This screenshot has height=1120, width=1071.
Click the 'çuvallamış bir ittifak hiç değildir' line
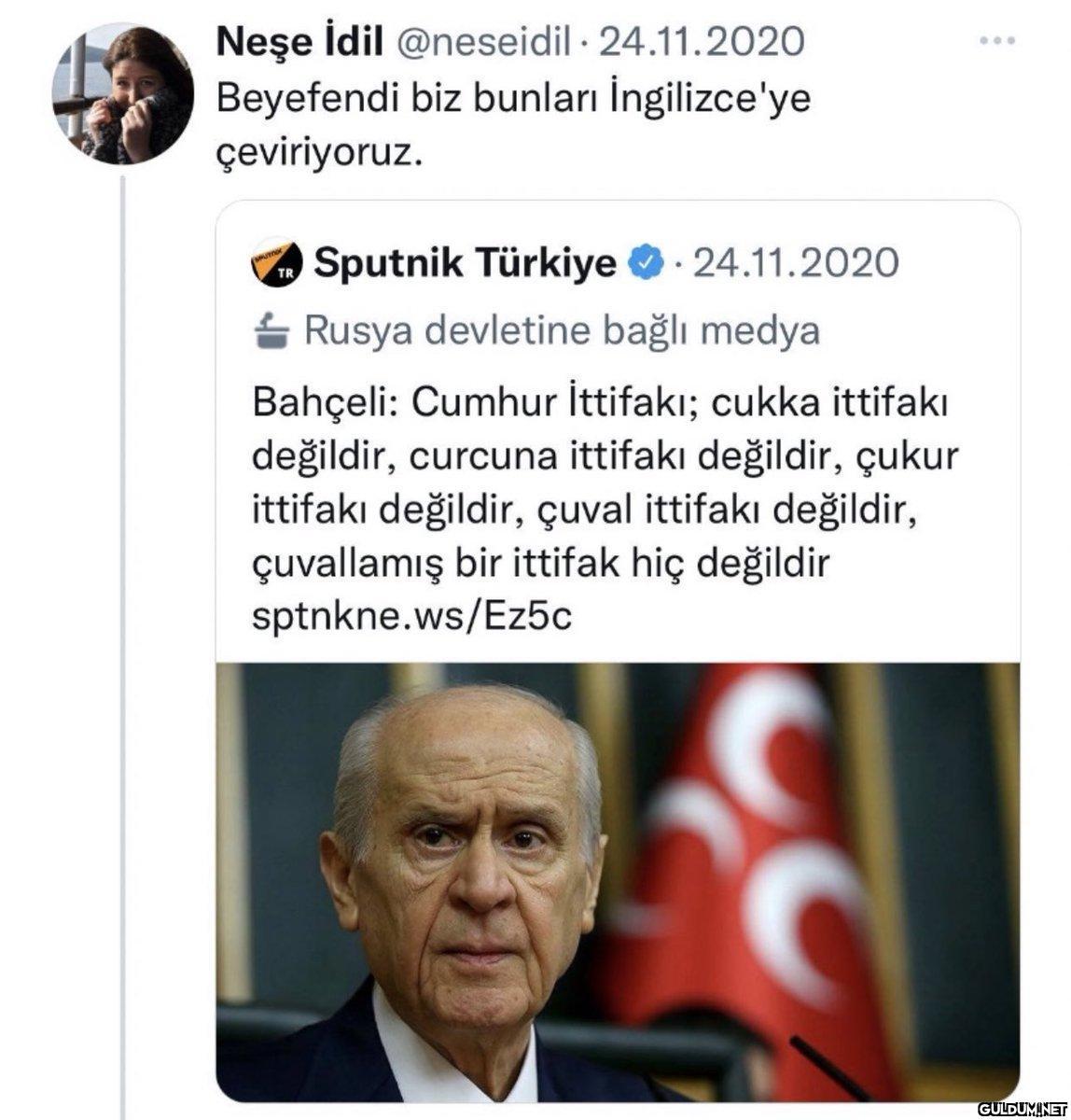click(x=540, y=563)
